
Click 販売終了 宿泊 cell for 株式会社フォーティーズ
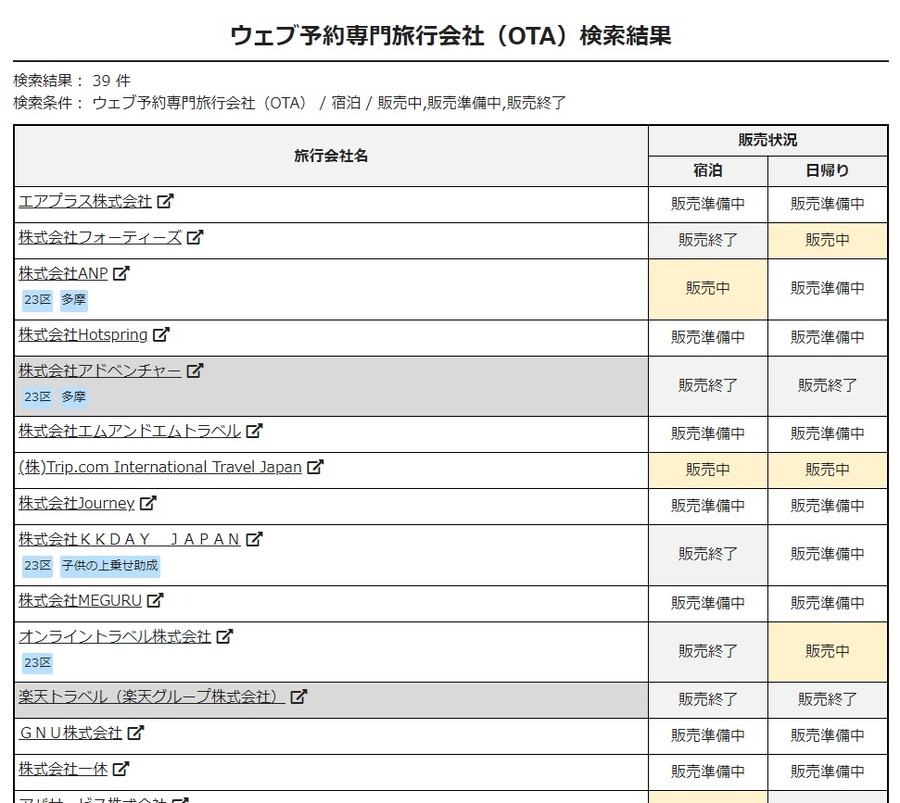coord(708,240)
